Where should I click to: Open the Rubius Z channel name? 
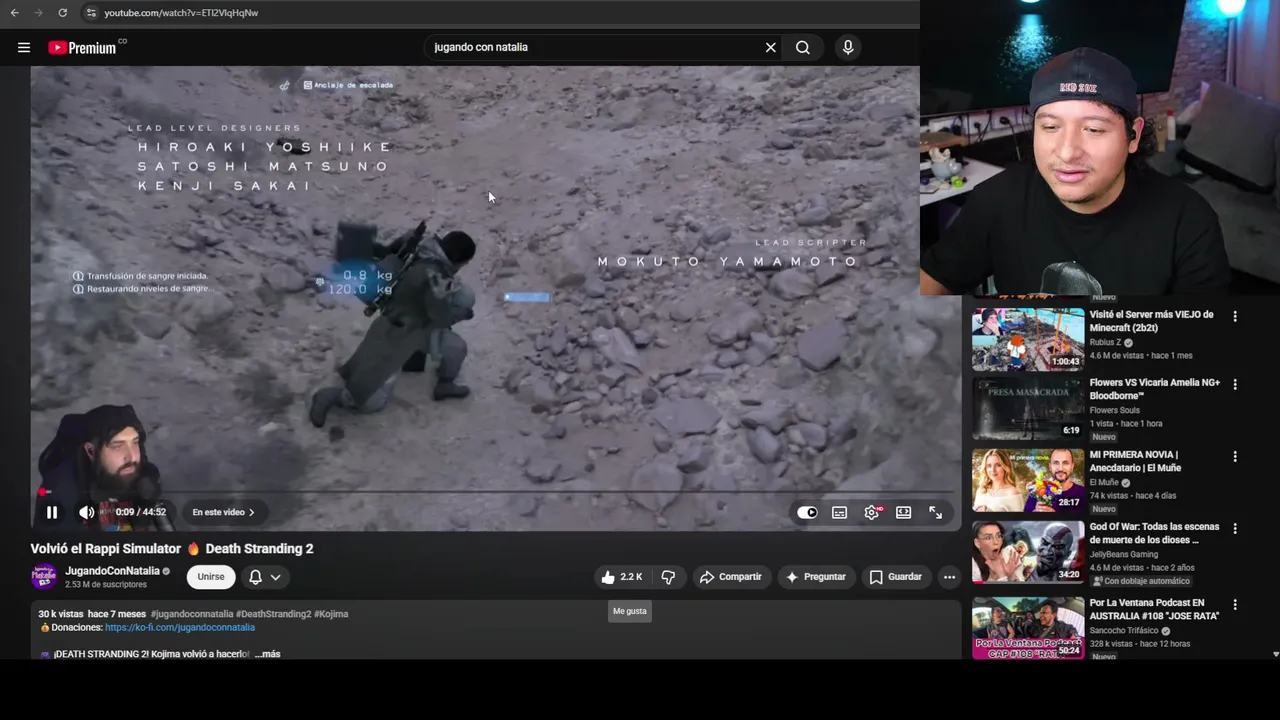[1106, 342]
